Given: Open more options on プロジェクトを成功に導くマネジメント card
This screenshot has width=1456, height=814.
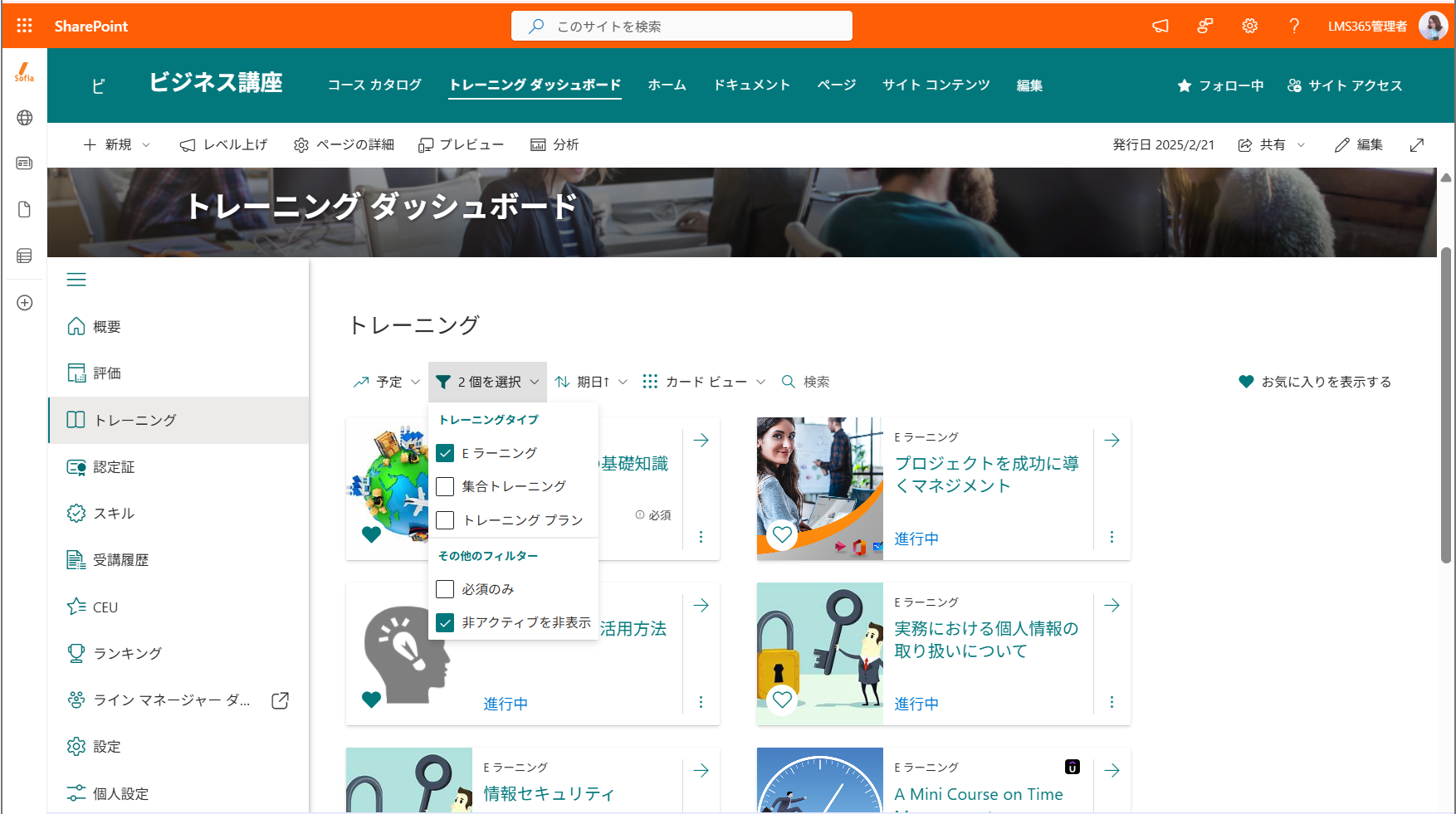Looking at the screenshot, I should (1112, 537).
